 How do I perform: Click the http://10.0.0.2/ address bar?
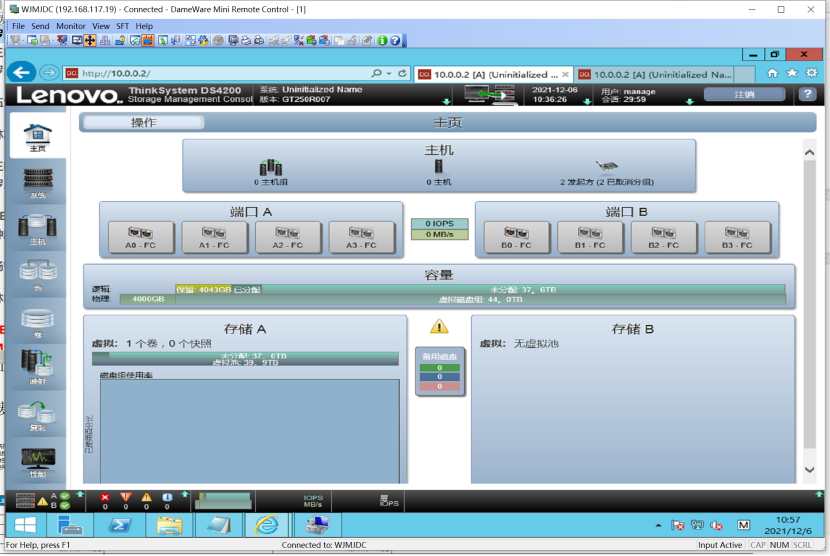[220, 73]
